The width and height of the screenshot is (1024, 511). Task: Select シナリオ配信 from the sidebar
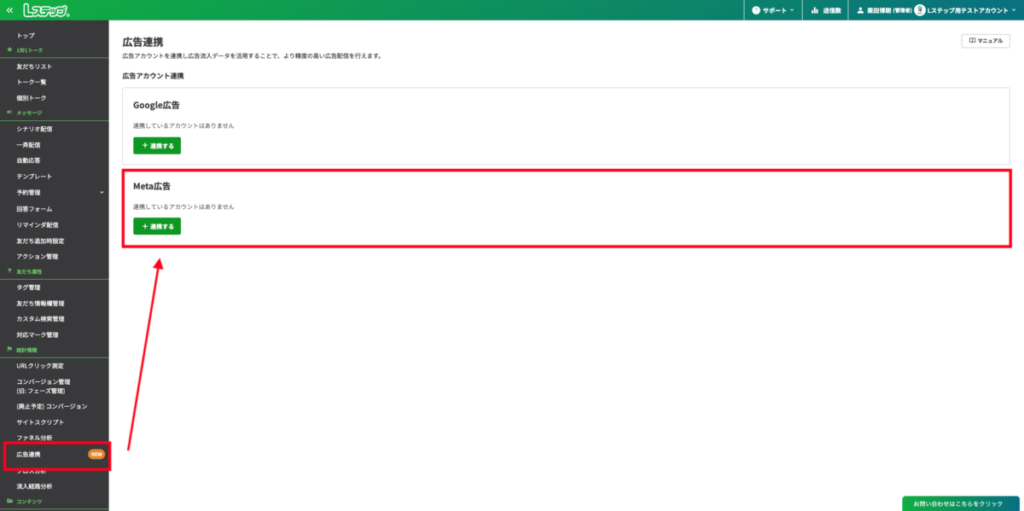coord(36,129)
